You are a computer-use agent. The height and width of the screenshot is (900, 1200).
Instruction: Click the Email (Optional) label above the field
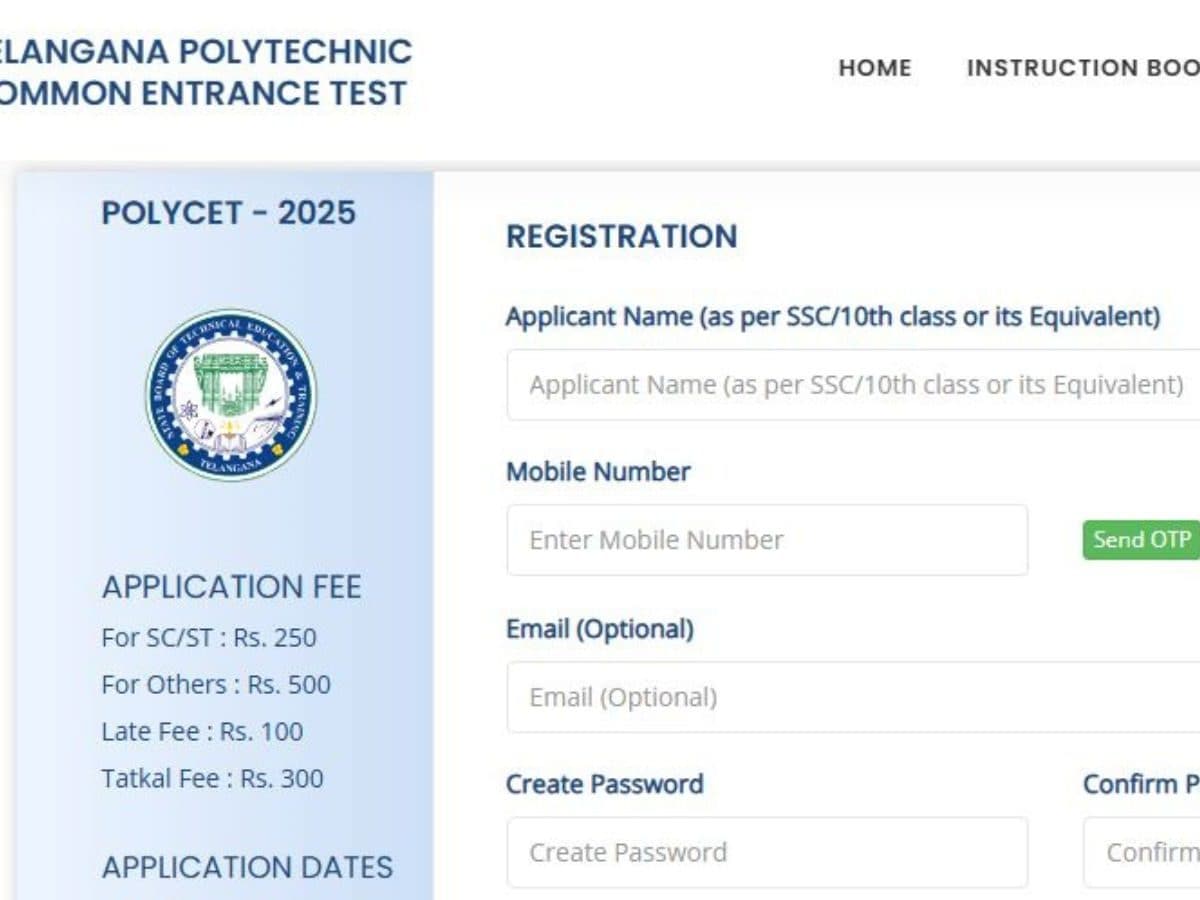(x=600, y=629)
